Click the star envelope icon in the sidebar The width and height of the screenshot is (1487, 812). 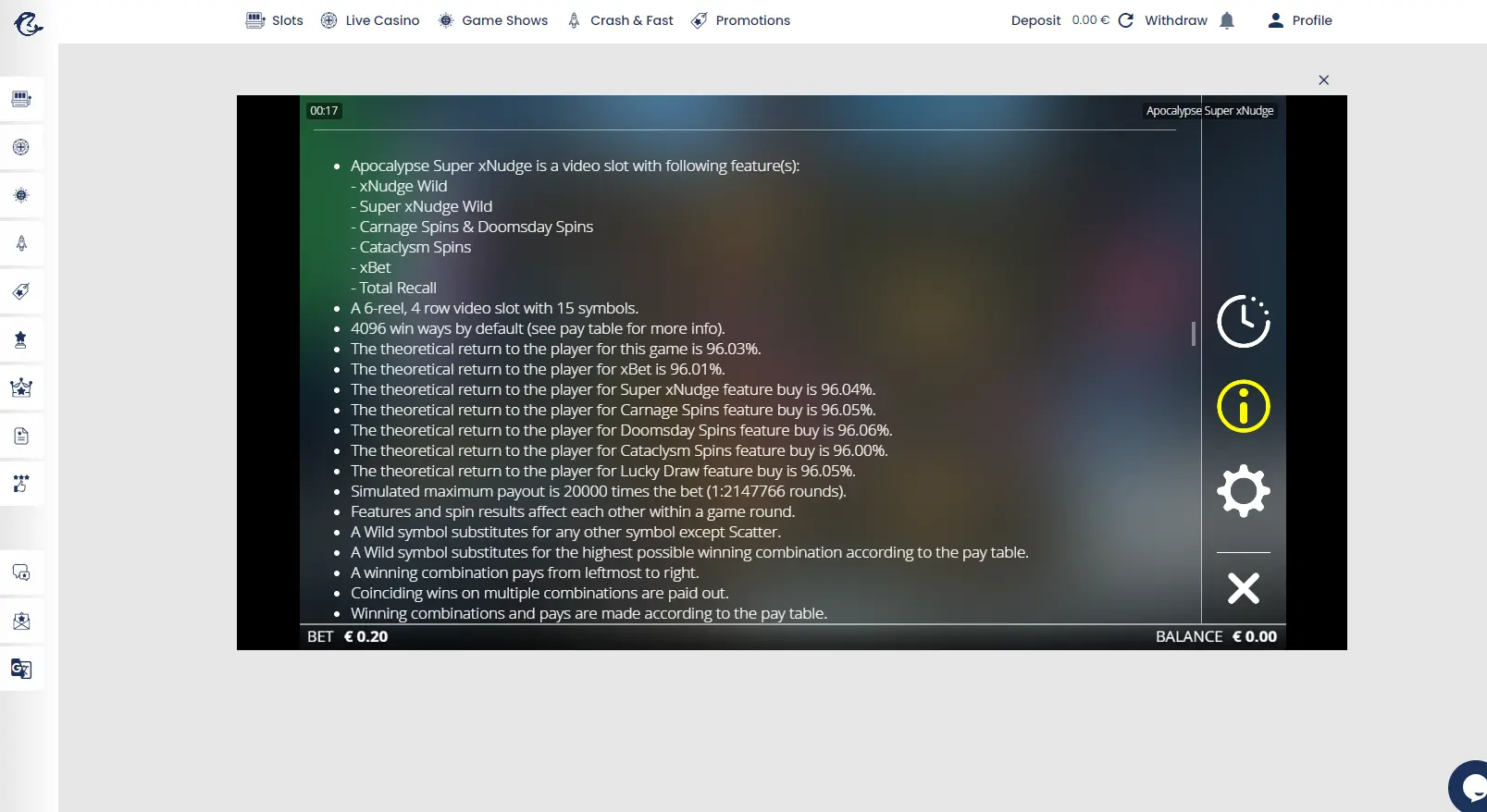point(21,621)
